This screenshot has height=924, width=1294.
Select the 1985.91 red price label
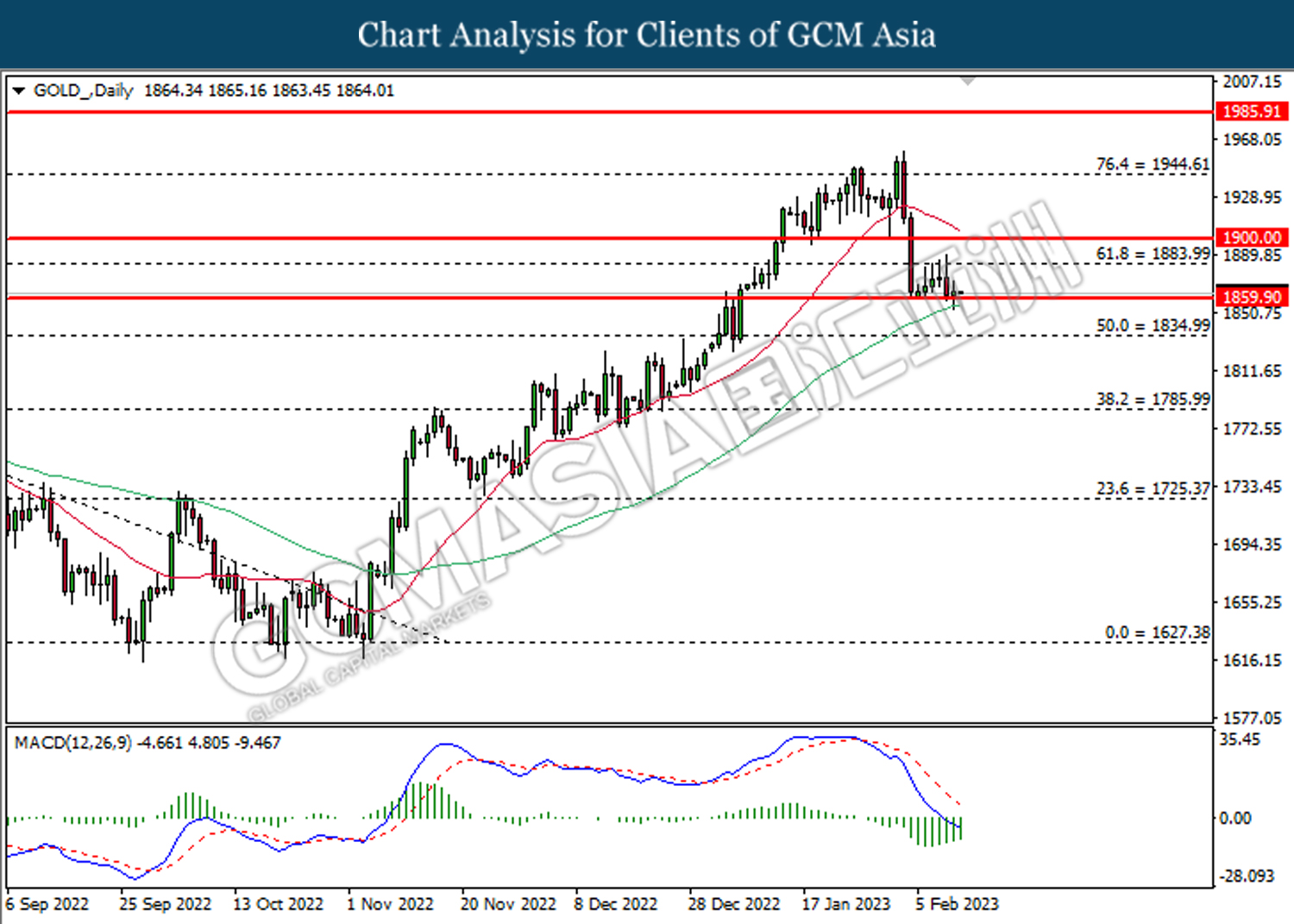1253,111
